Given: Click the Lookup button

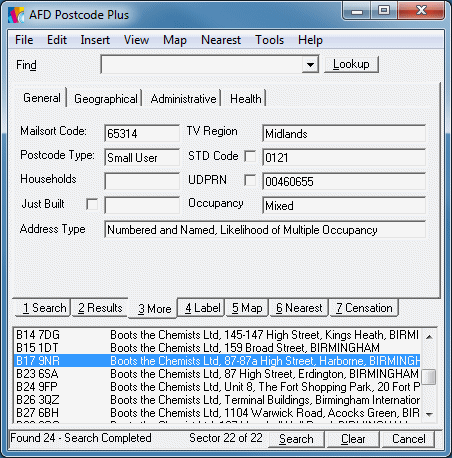Looking at the screenshot, I should (351, 64).
